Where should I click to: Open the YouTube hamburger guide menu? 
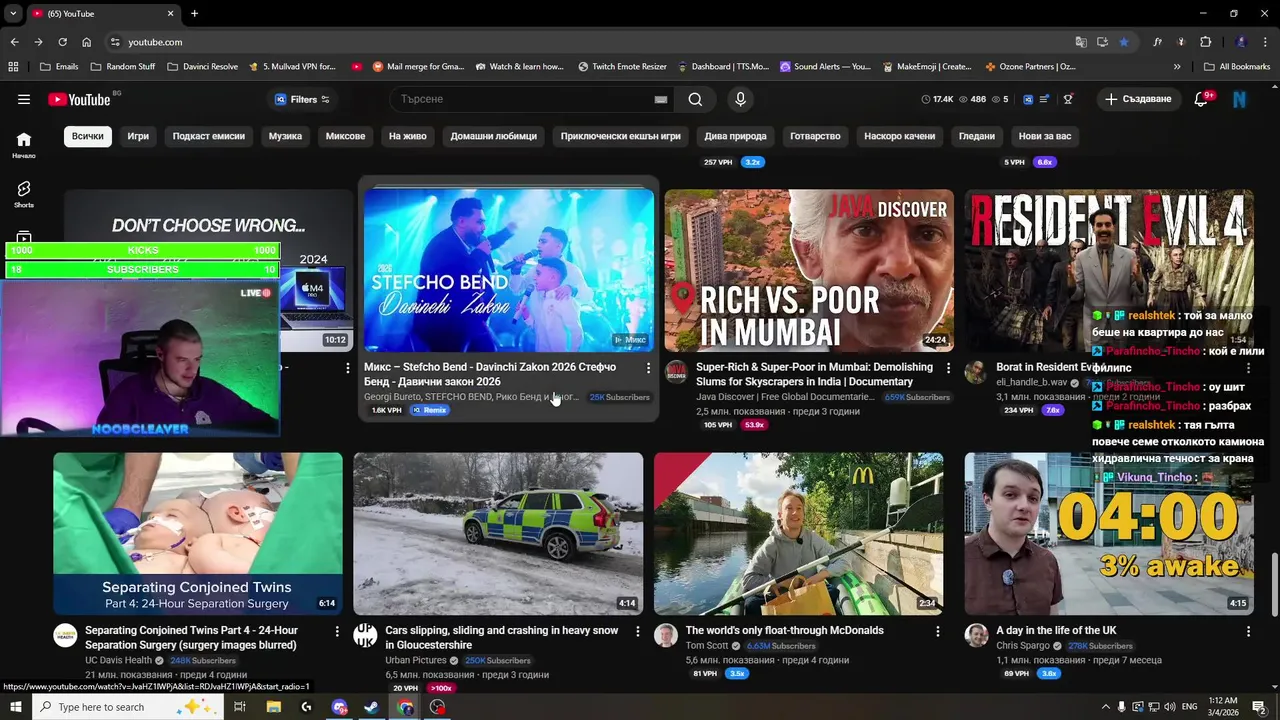click(x=24, y=99)
